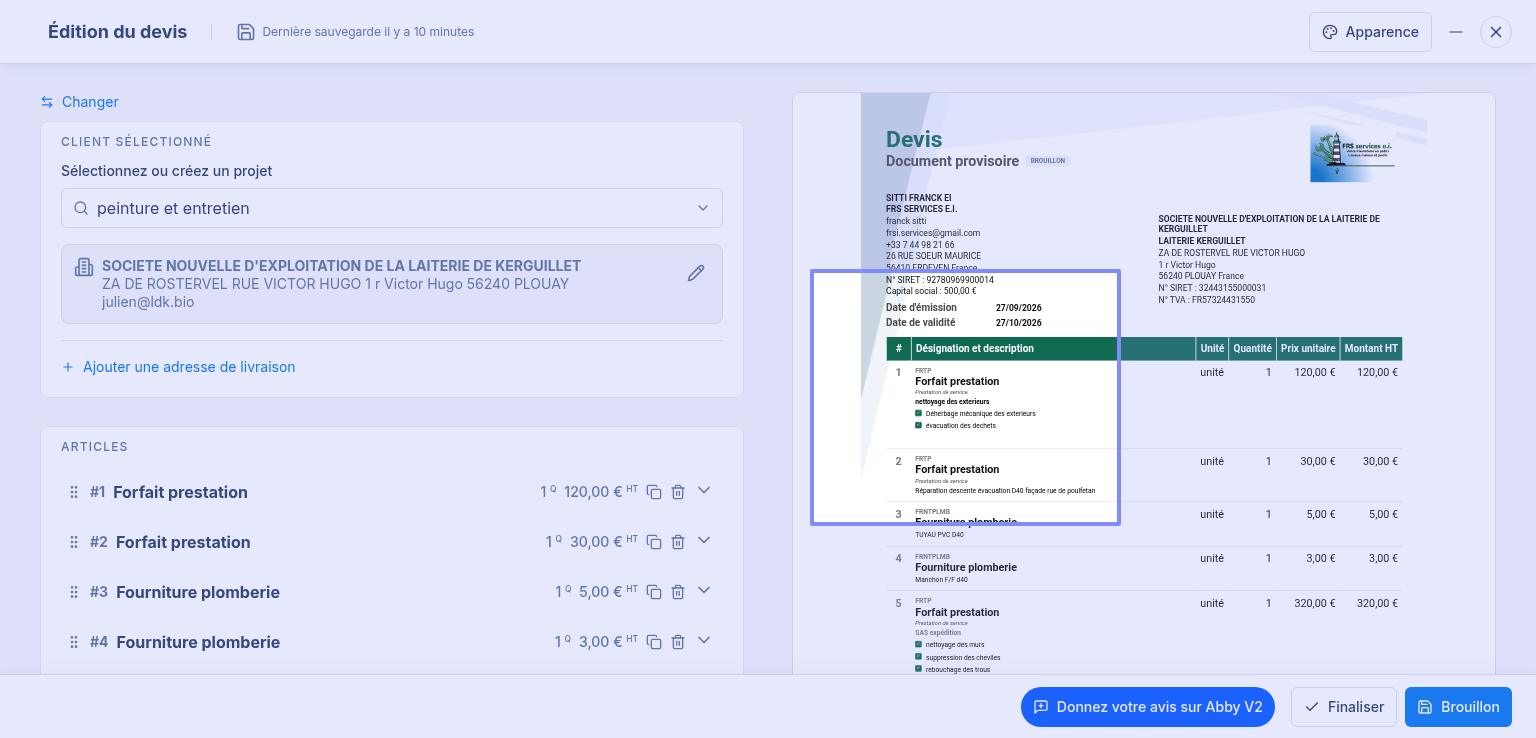Duplicate article #1 Forfait prestation
1536x738 pixels.
[x=654, y=492]
